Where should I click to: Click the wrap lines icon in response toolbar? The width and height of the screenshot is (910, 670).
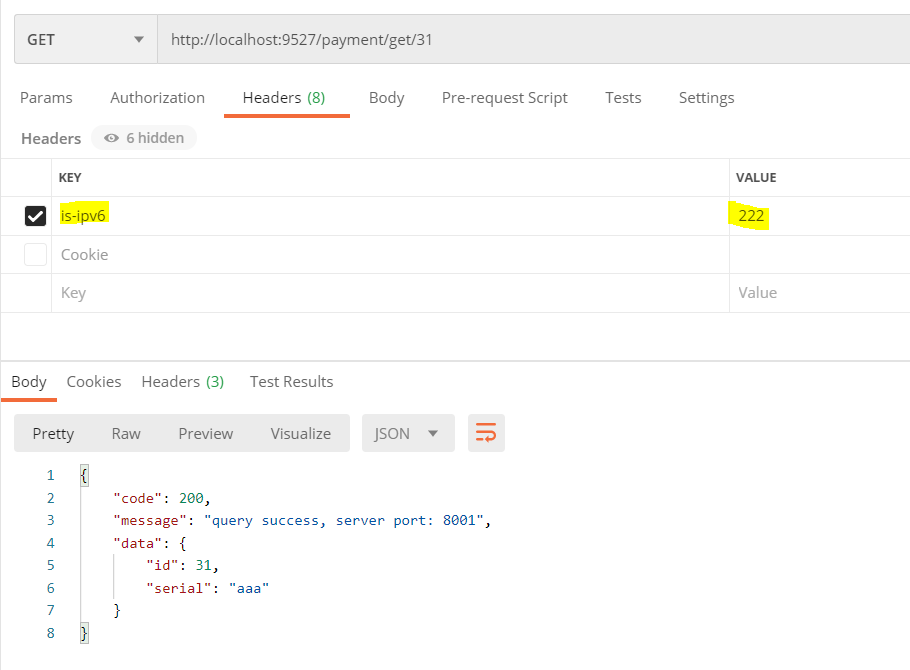point(486,433)
